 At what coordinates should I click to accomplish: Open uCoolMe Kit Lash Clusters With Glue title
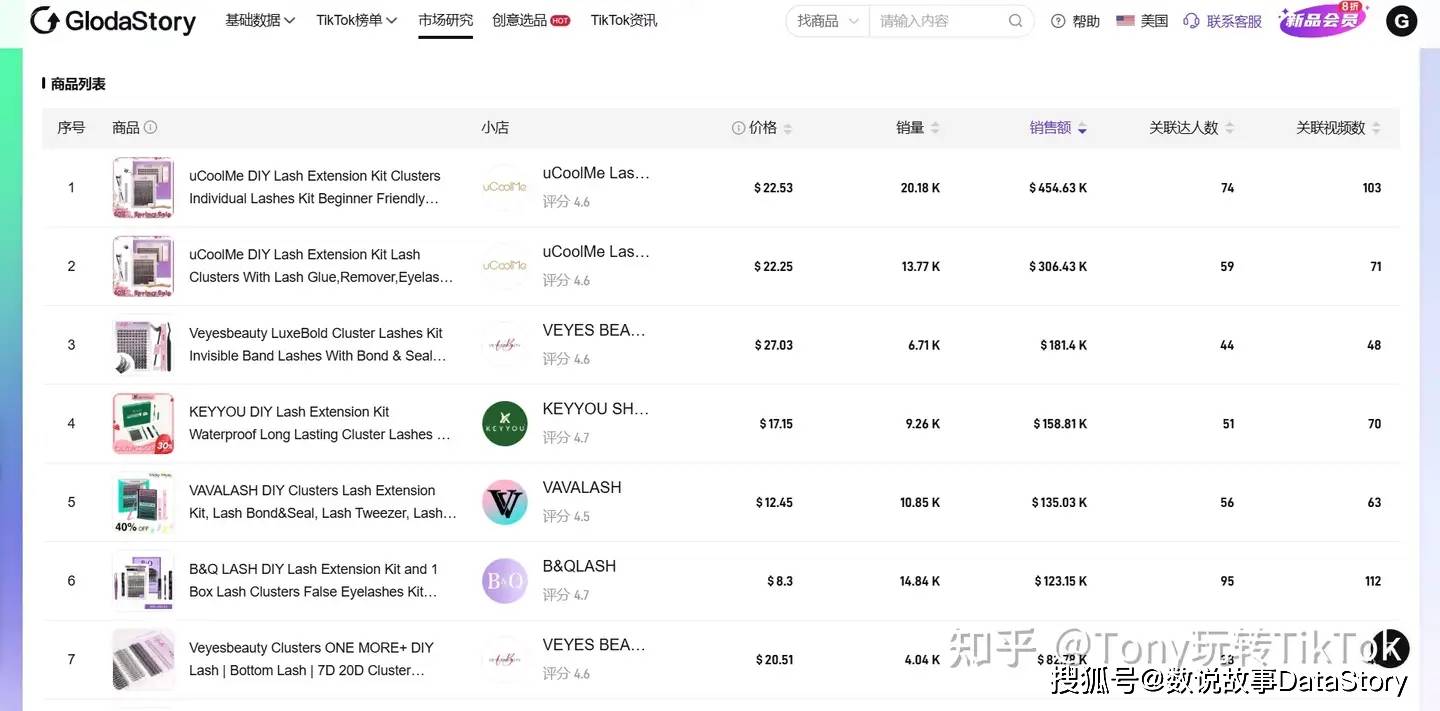pos(321,266)
